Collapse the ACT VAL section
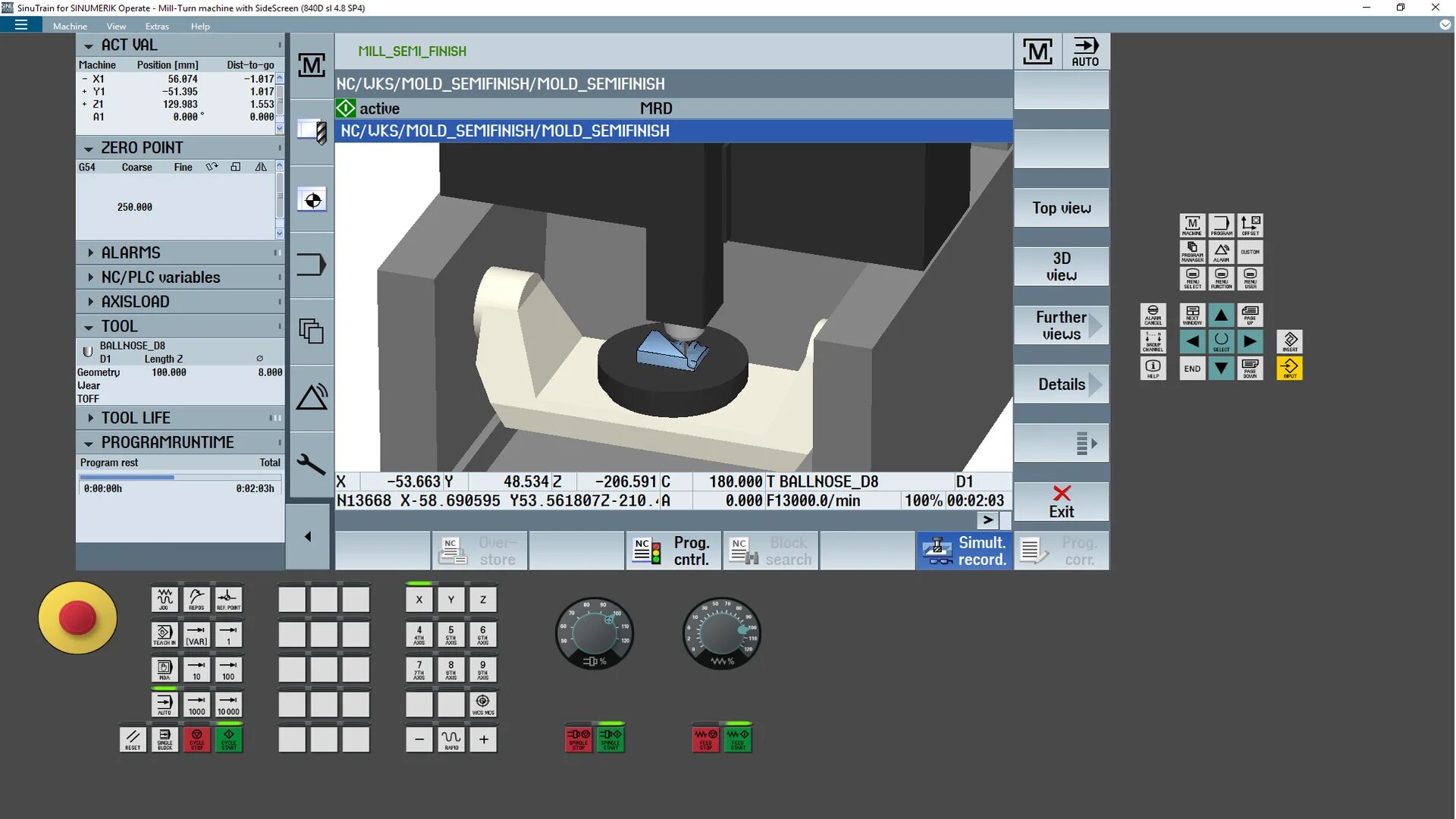Viewport: 1456px width, 819px height. pos(89,45)
